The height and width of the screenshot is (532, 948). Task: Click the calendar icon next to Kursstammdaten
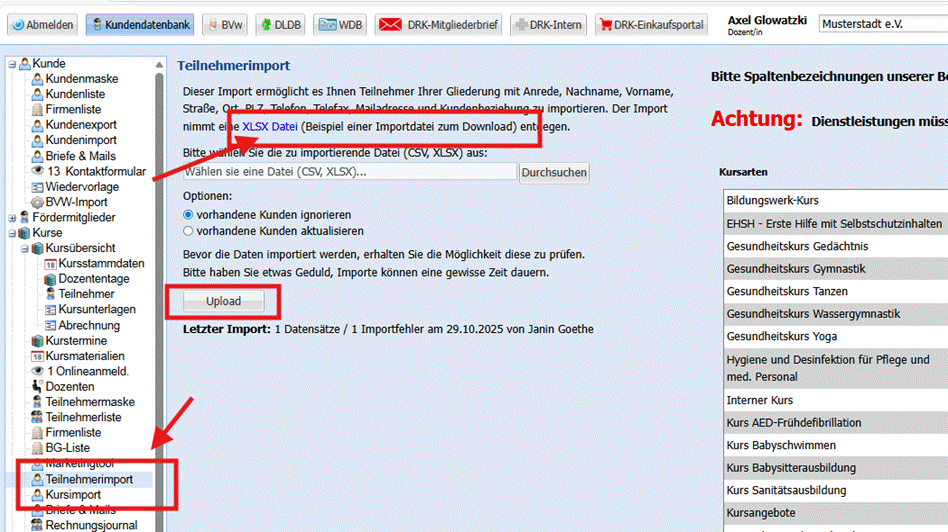click(x=51, y=263)
